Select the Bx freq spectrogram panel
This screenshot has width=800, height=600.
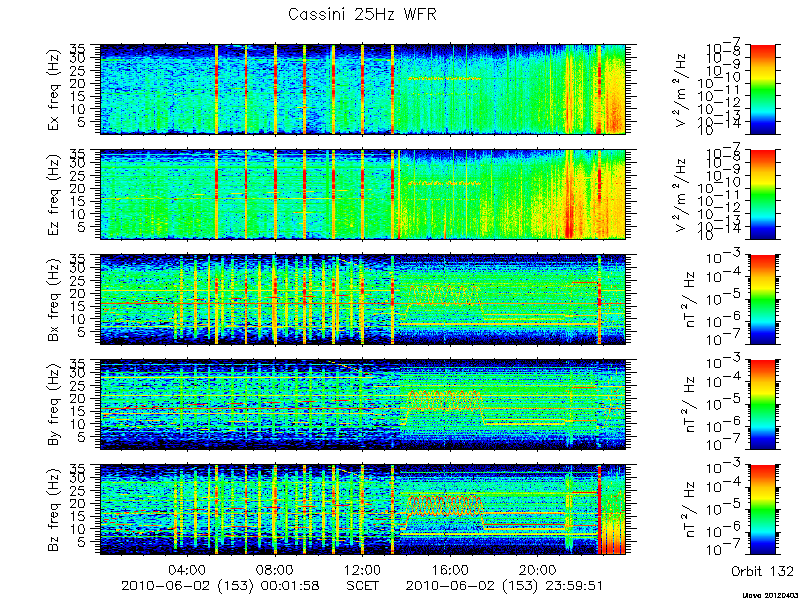pos(363,299)
